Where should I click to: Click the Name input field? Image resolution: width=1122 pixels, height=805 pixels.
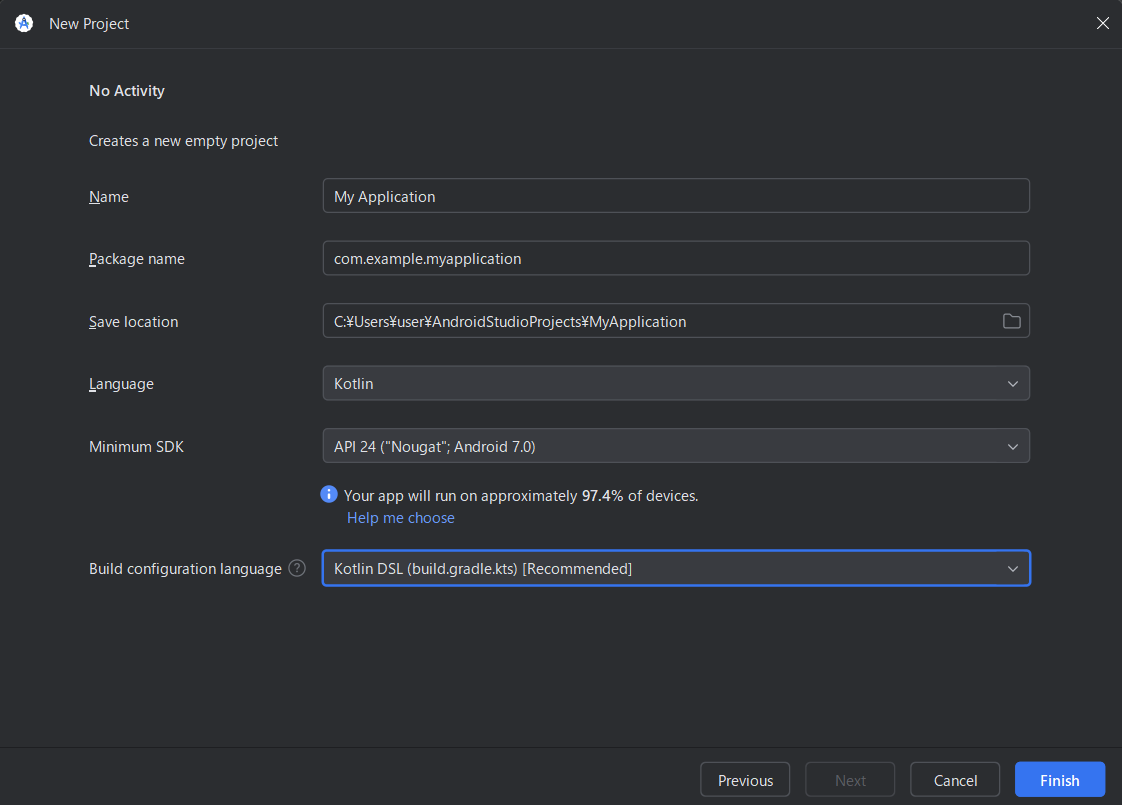[x=675, y=195]
